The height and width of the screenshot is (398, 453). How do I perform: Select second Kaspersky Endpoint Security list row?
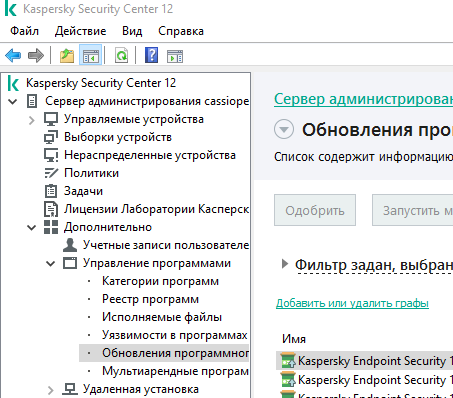tap(364, 380)
